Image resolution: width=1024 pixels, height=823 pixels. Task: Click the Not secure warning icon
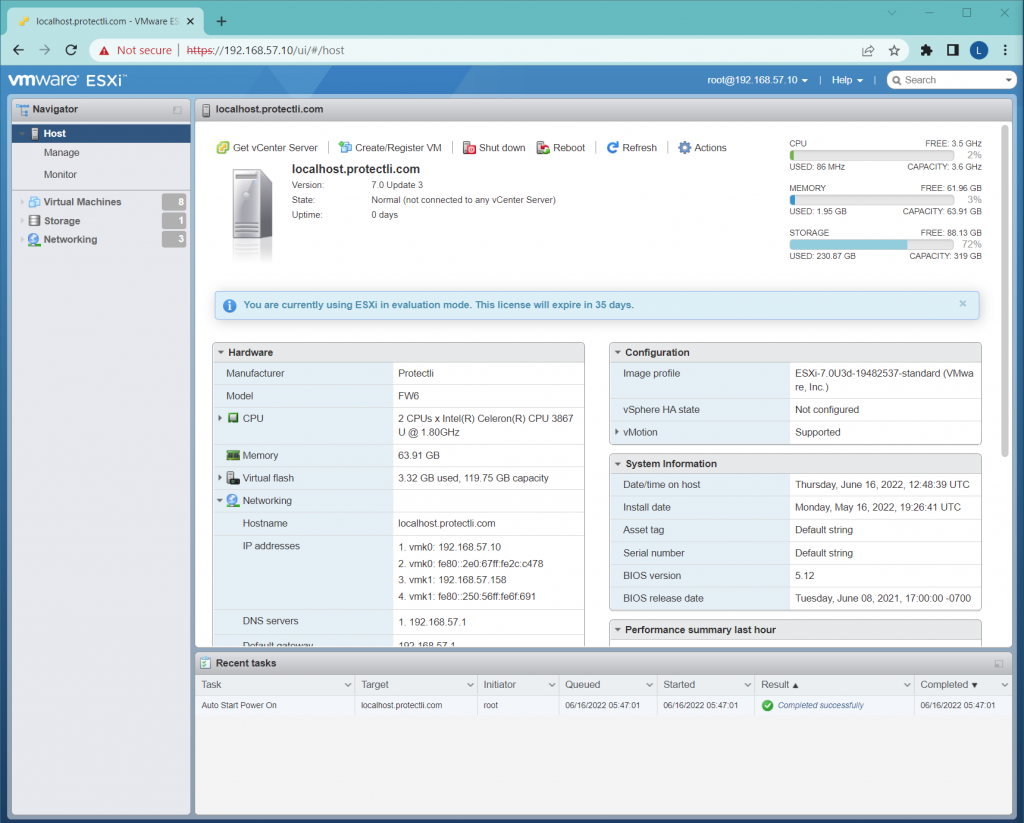tap(104, 50)
